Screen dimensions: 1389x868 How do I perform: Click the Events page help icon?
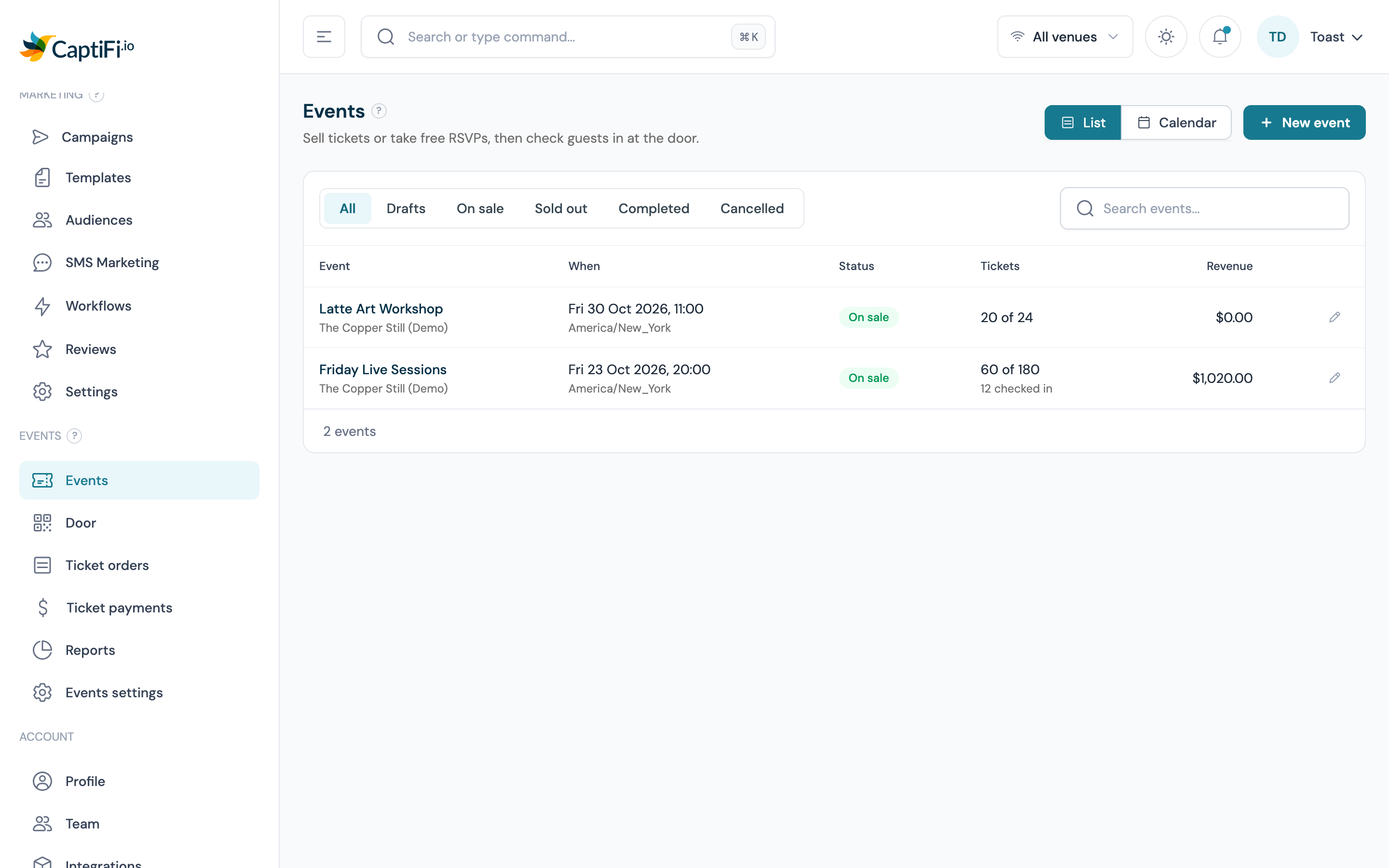tap(379, 111)
